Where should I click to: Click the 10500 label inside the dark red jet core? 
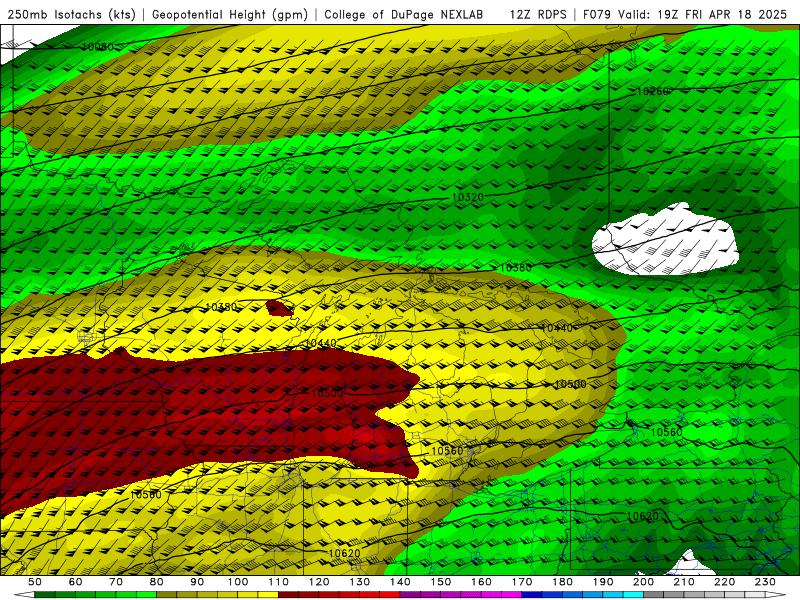click(327, 393)
